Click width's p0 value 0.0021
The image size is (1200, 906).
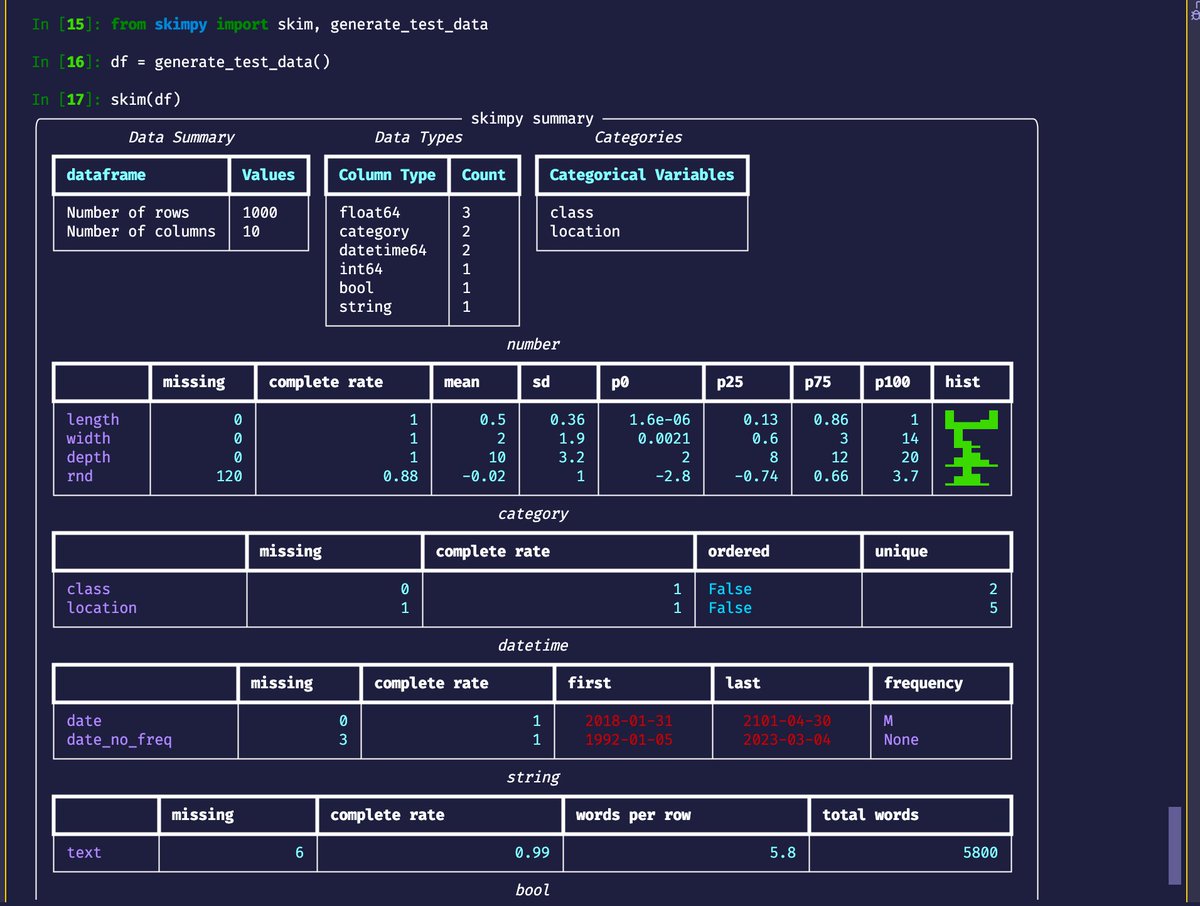[664, 438]
